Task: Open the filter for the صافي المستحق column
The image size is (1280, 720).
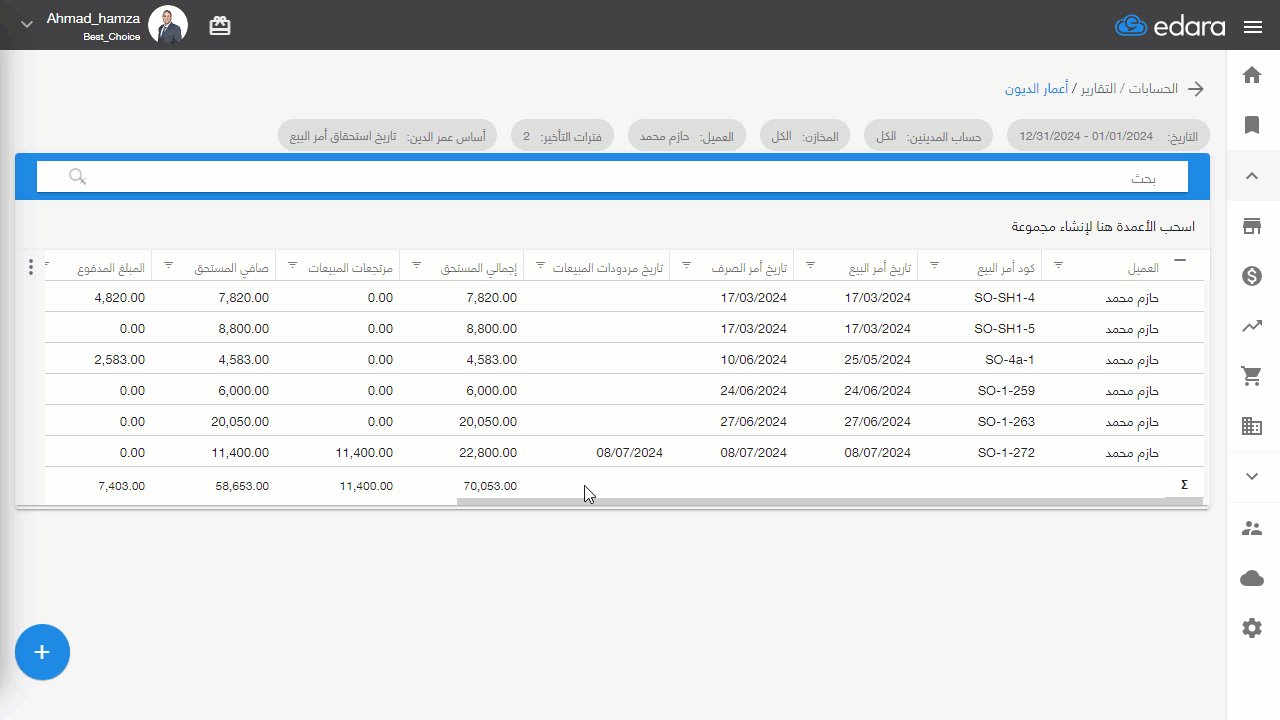Action: pos(169,265)
